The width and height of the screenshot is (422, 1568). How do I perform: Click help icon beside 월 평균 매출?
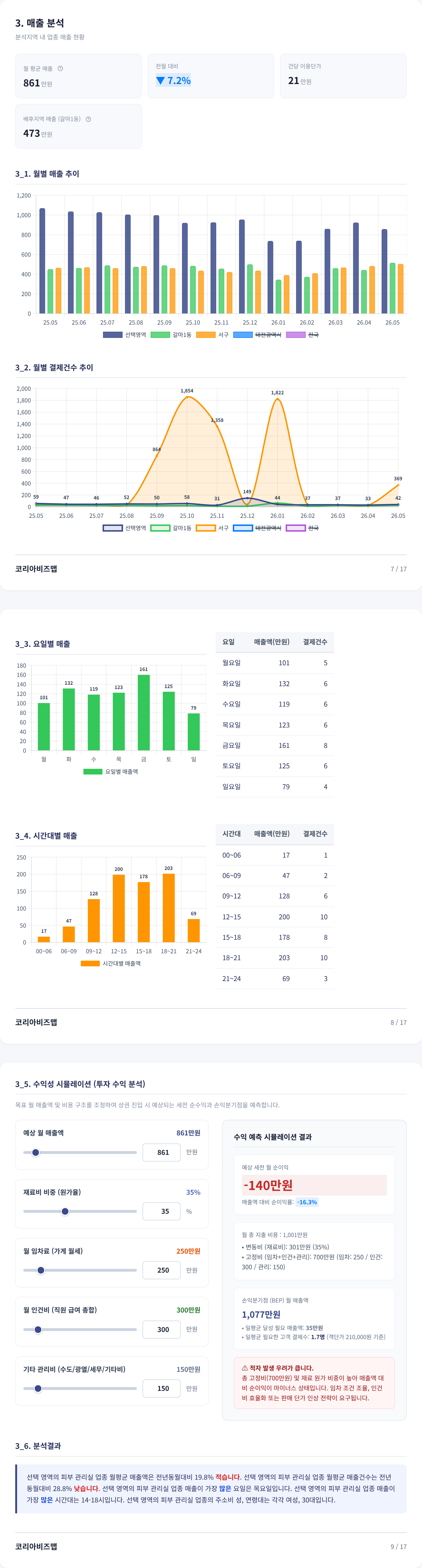click(x=60, y=68)
